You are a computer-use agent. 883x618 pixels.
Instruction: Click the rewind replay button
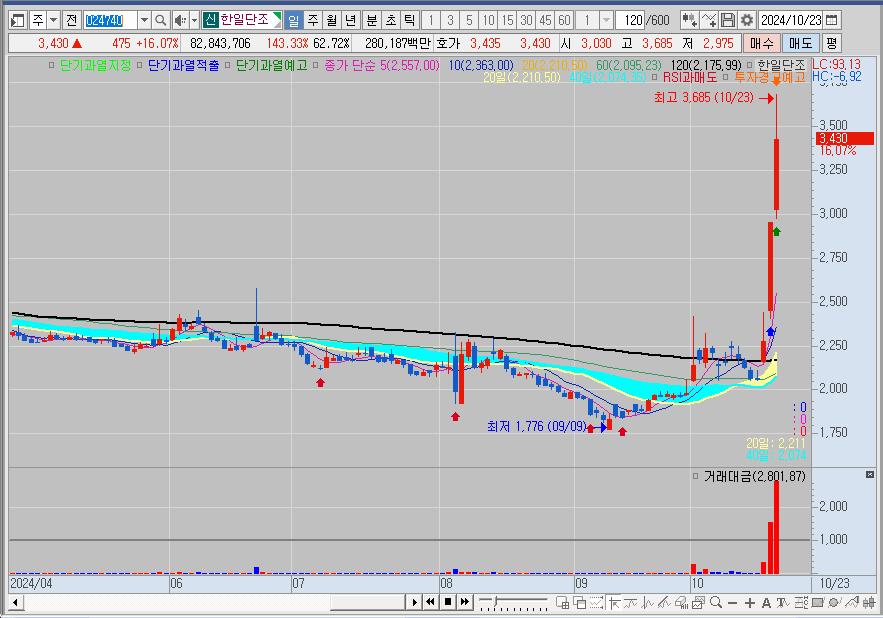coord(431,602)
